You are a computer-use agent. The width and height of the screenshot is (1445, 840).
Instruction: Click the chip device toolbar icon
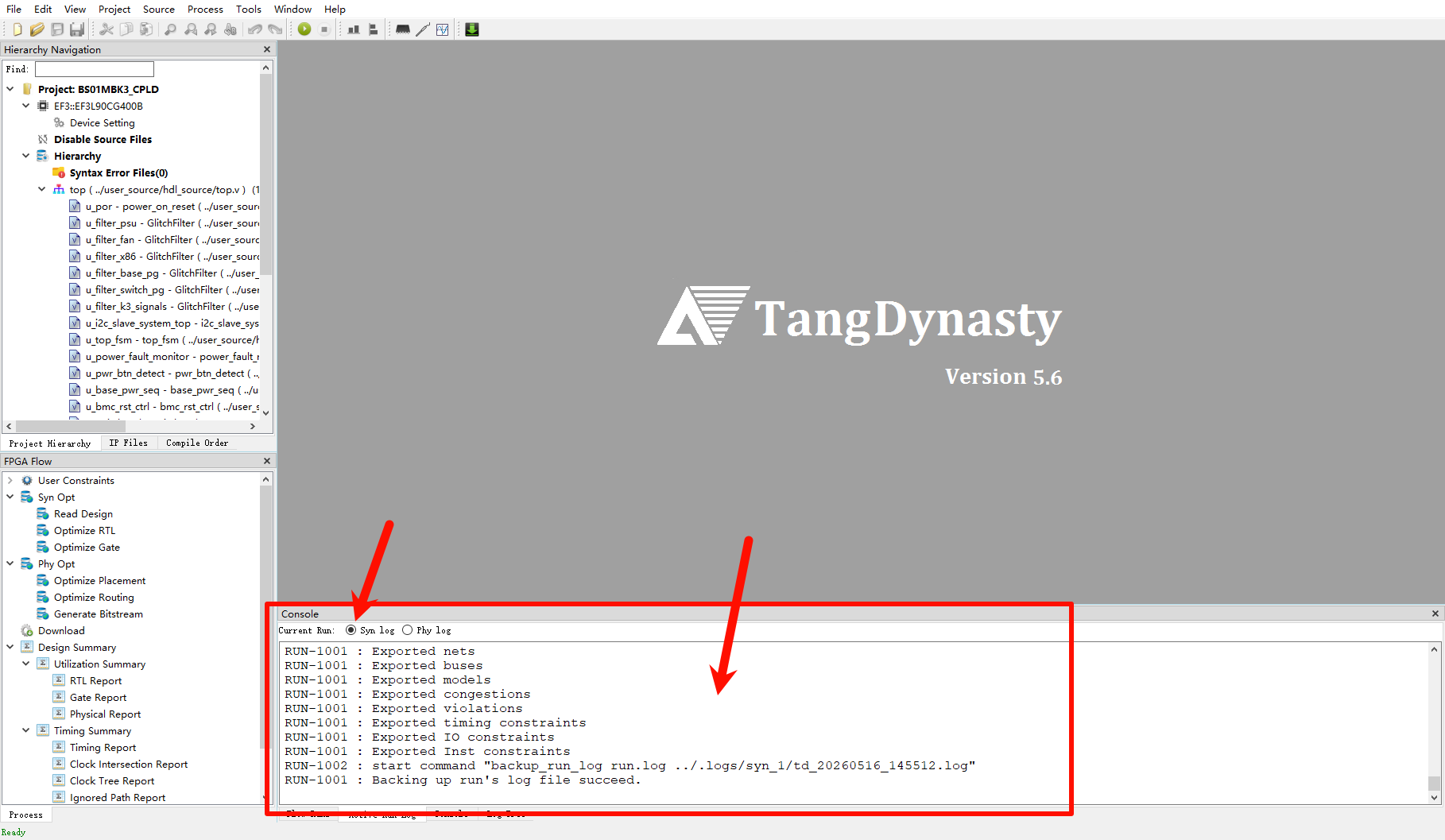pos(403,29)
